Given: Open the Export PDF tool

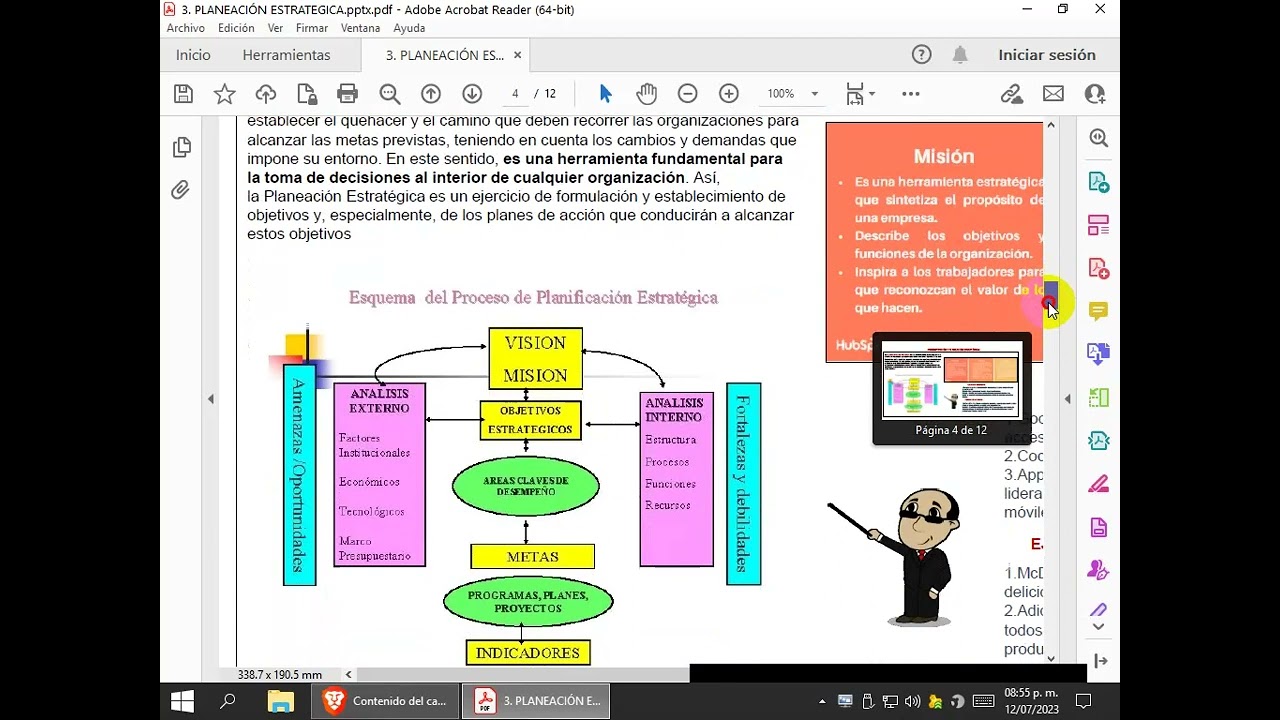Looking at the screenshot, I should [1099, 182].
